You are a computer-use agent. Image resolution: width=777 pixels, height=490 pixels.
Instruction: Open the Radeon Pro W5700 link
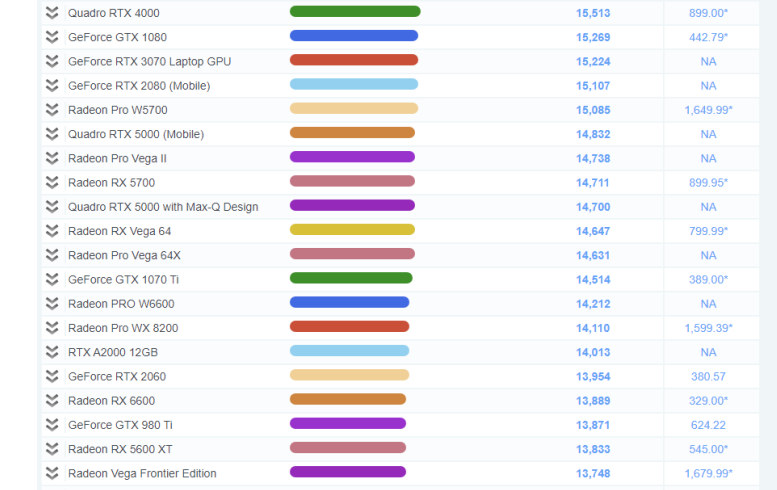(117, 110)
